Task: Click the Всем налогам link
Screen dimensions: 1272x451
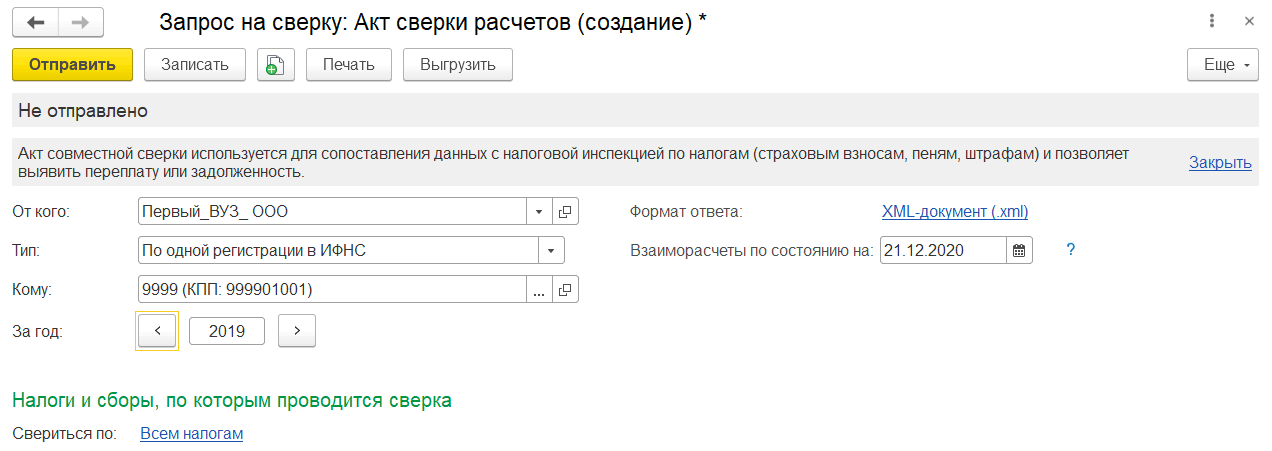Action: (192, 433)
